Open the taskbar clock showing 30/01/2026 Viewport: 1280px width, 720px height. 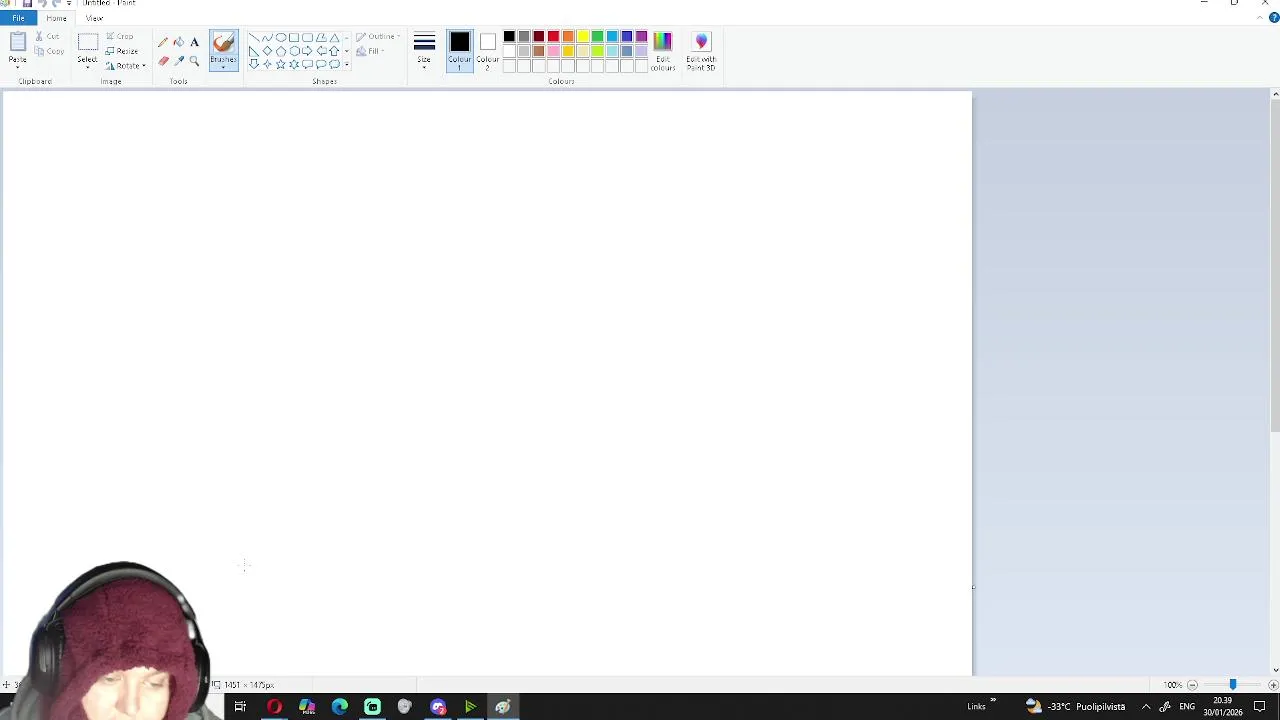[x=1223, y=707]
